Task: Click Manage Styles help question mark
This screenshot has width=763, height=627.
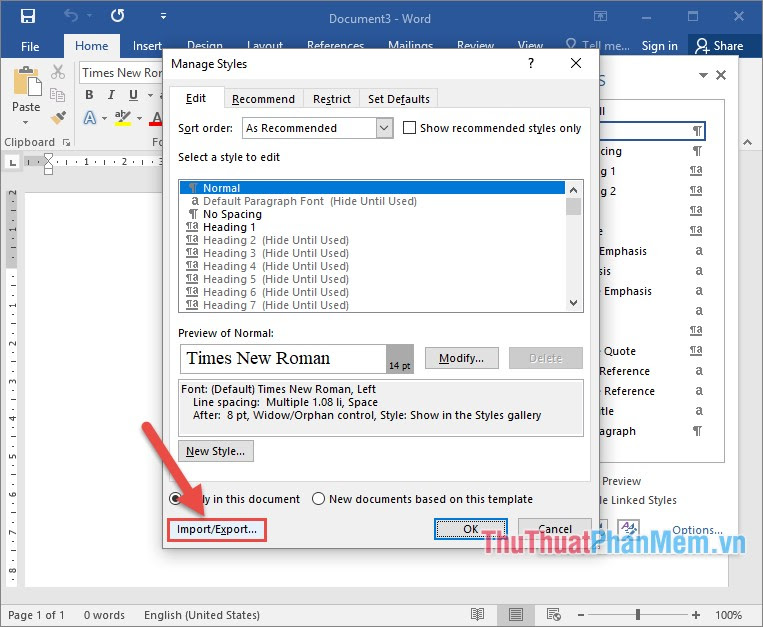Action: (531, 63)
